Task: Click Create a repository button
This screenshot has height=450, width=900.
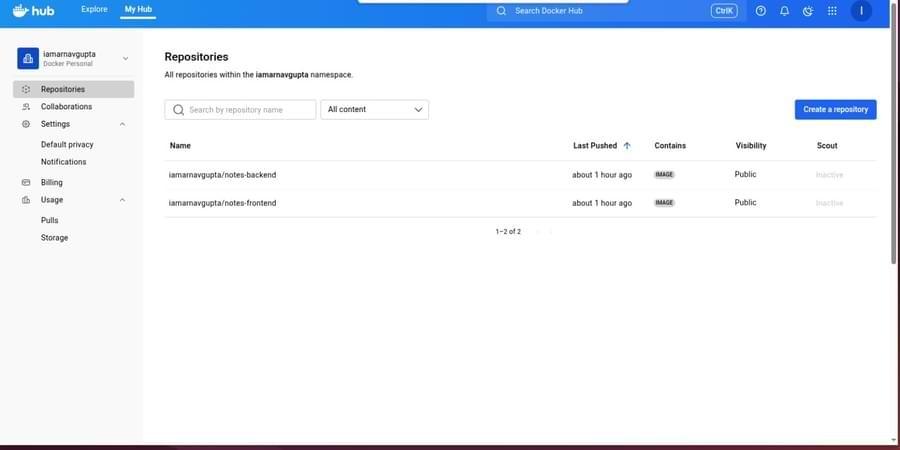Action: 835,110
